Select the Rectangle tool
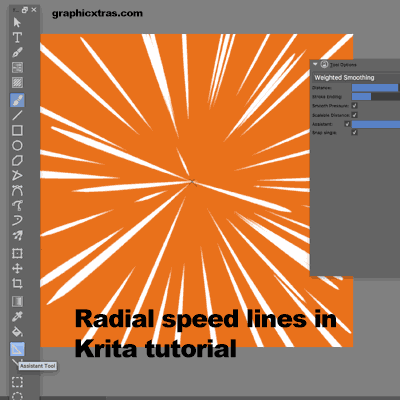 (x=17, y=130)
